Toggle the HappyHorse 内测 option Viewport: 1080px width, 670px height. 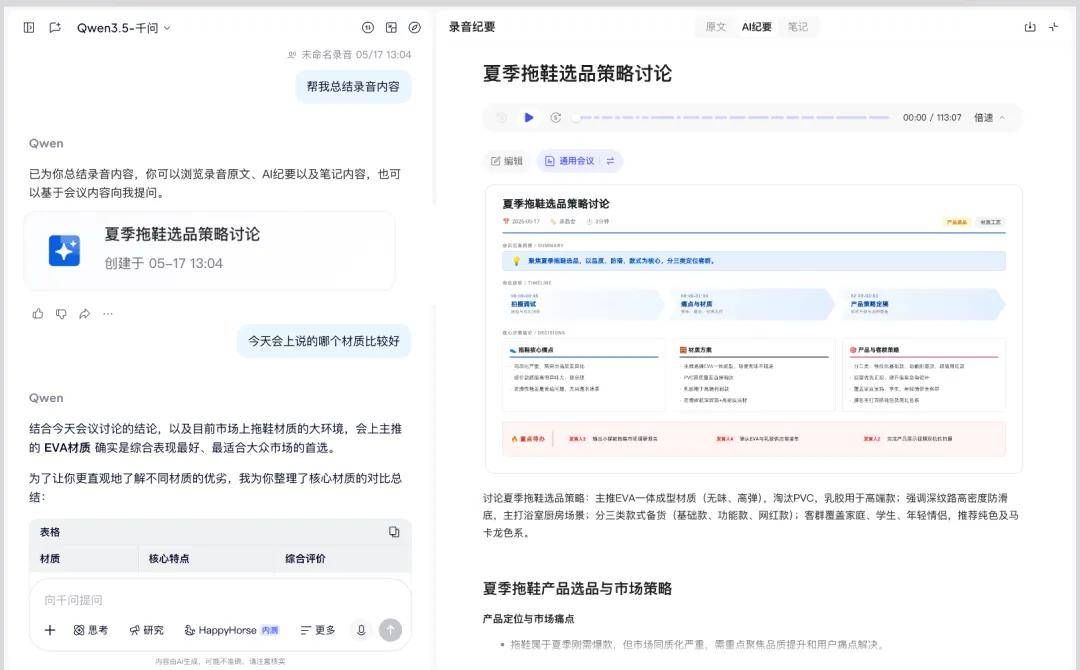[x=231, y=630]
